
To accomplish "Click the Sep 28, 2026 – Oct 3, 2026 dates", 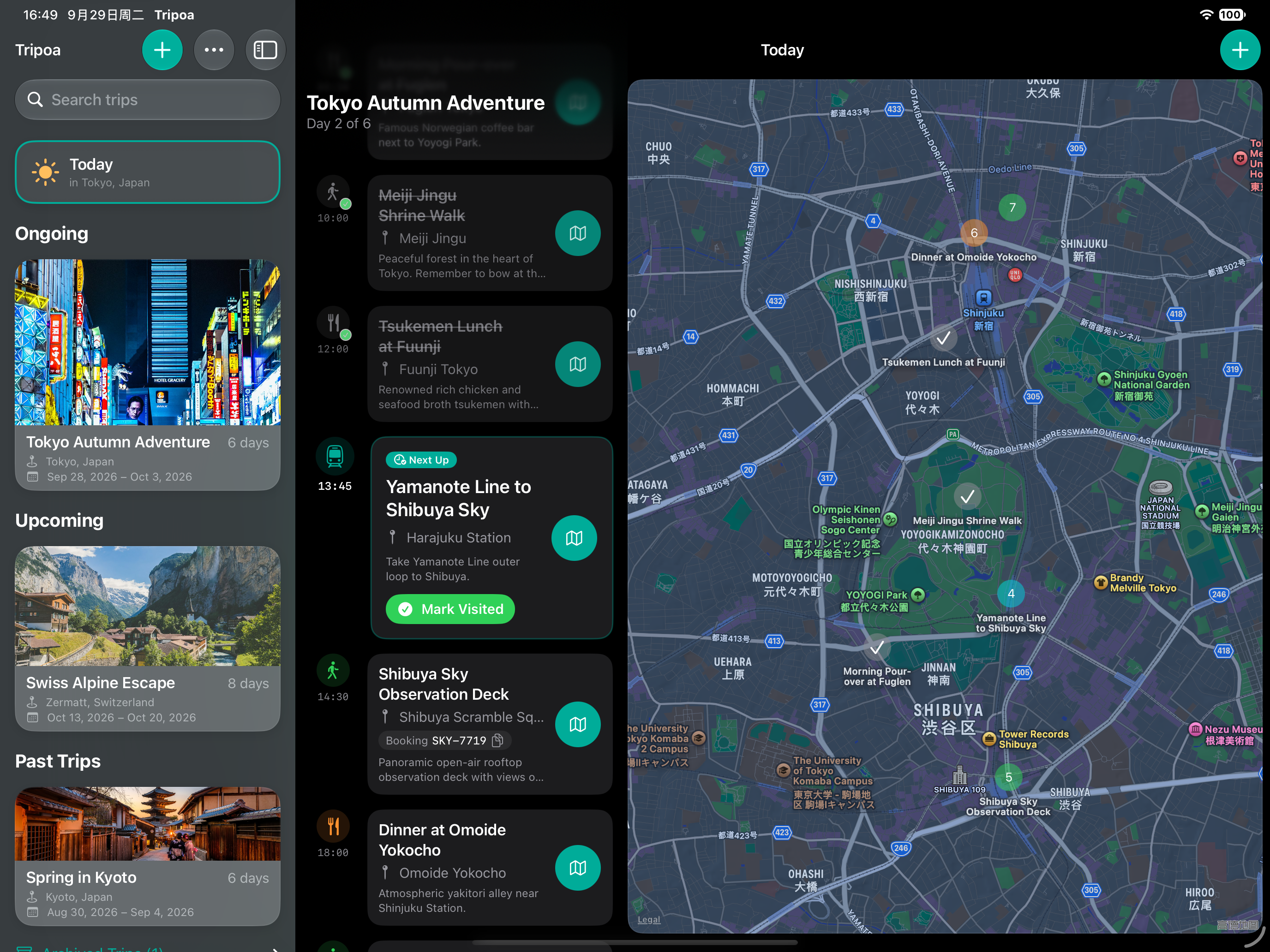I will coord(120,477).
